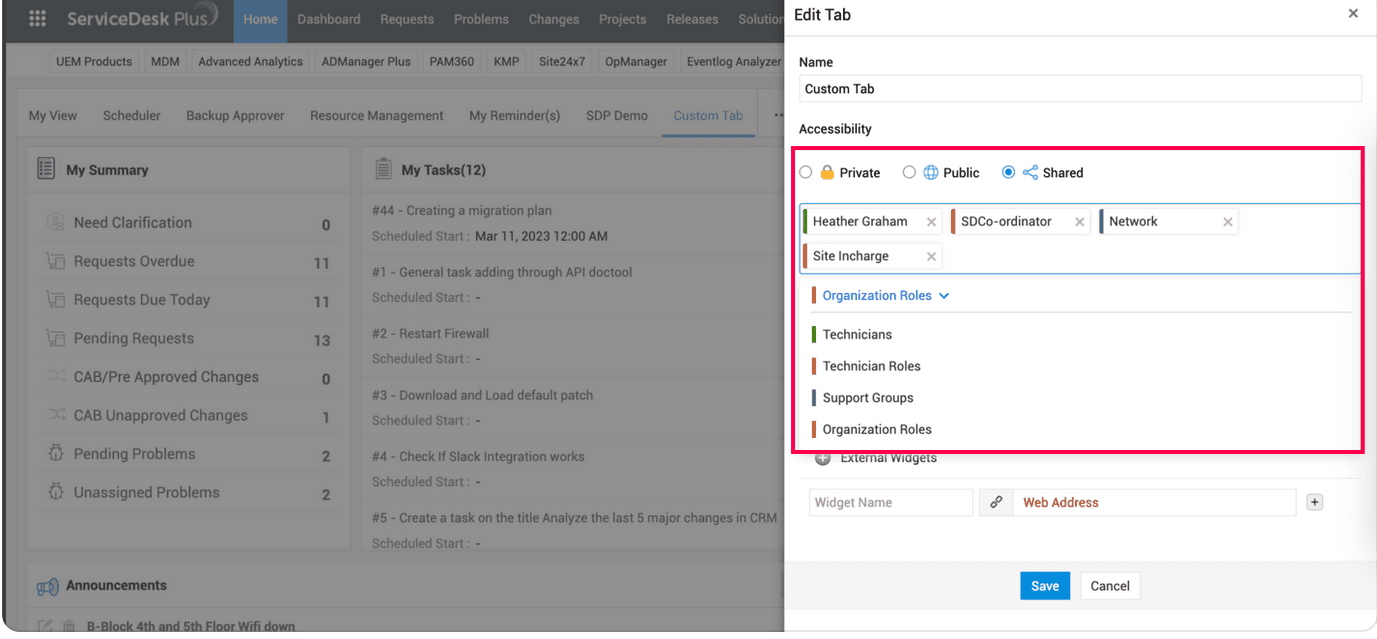This screenshot has width=1377, height=639.
Task: Open the Dashboard menu
Action: click(x=328, y=19)
